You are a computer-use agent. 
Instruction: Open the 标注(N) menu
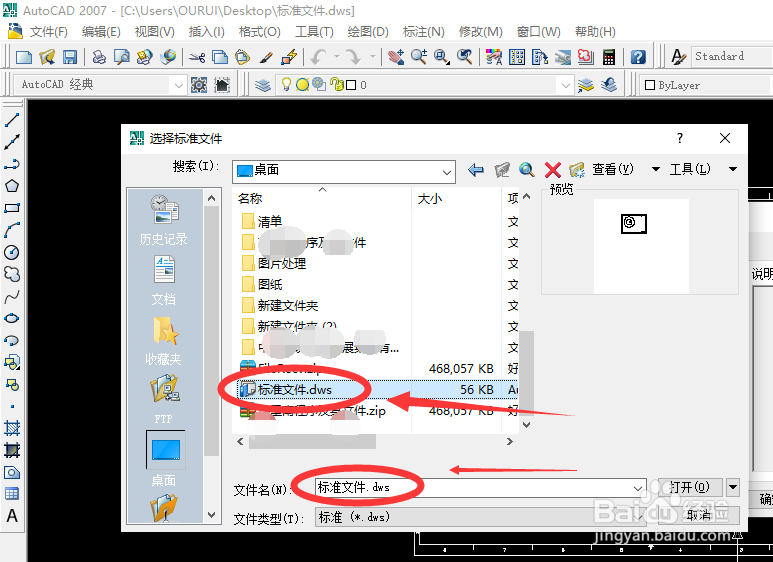[x=423, y=32]
